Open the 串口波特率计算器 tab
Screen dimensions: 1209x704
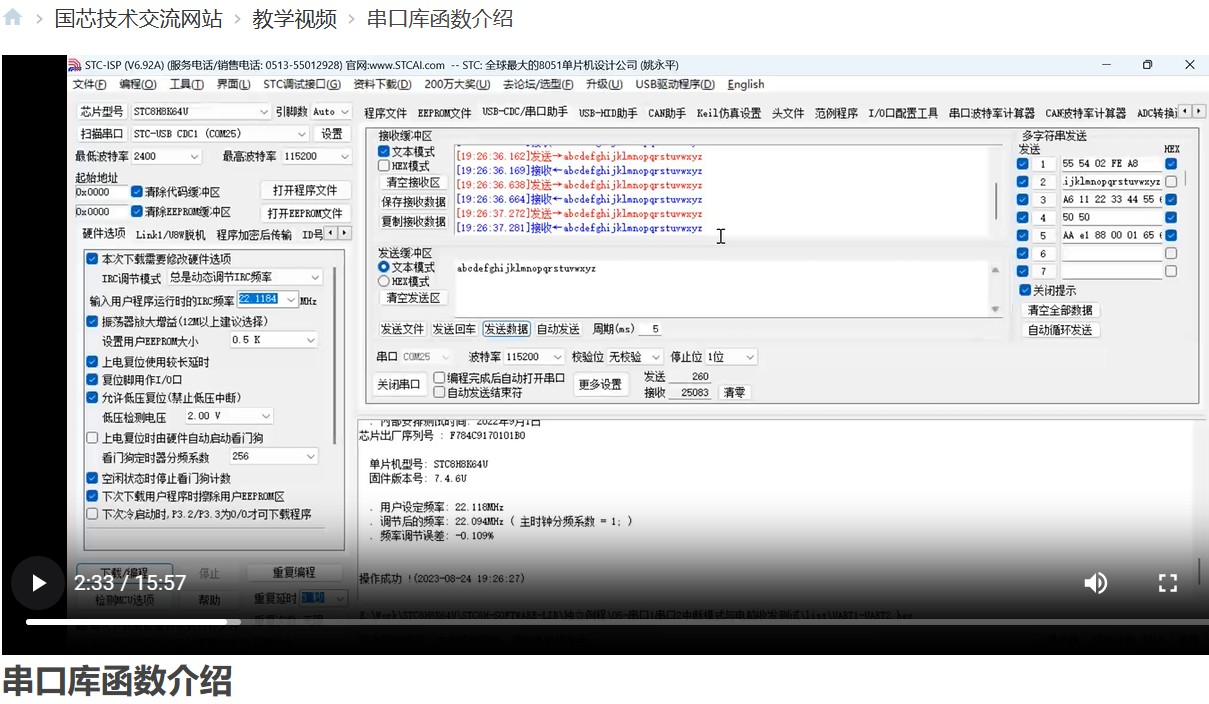click(992, 113)
